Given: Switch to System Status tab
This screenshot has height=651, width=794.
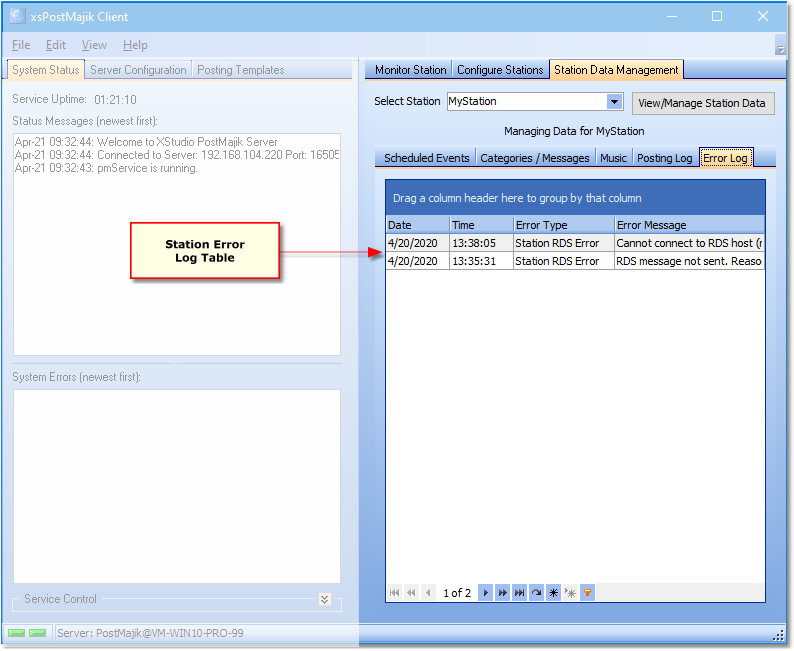Looking at the screenshot, I should 46,70.
